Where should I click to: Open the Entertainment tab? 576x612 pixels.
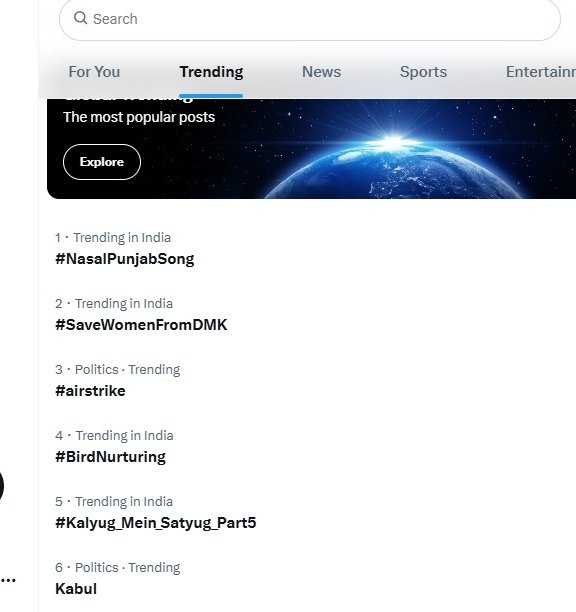(541, 72)
